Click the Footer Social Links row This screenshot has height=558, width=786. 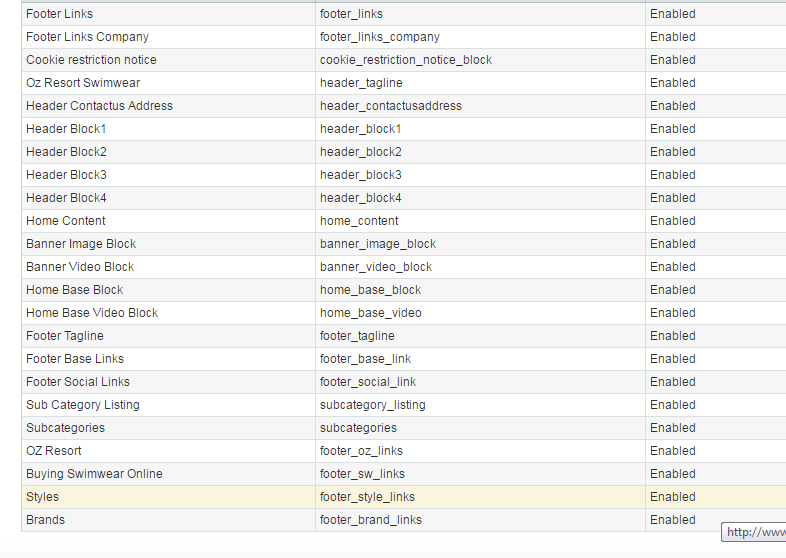[78, 382]
